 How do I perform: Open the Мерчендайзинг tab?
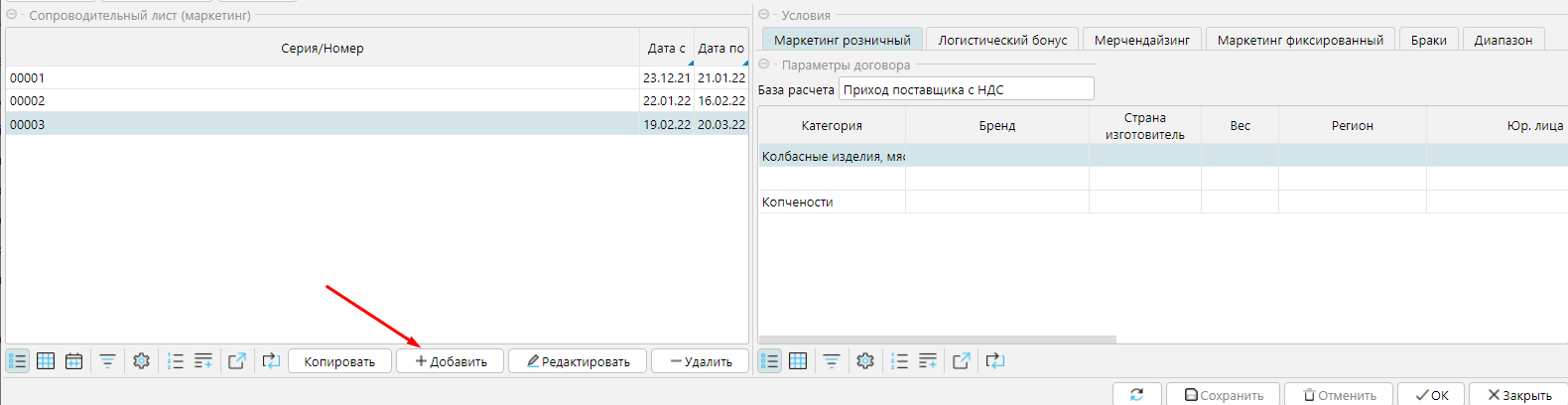point(1141,40)
